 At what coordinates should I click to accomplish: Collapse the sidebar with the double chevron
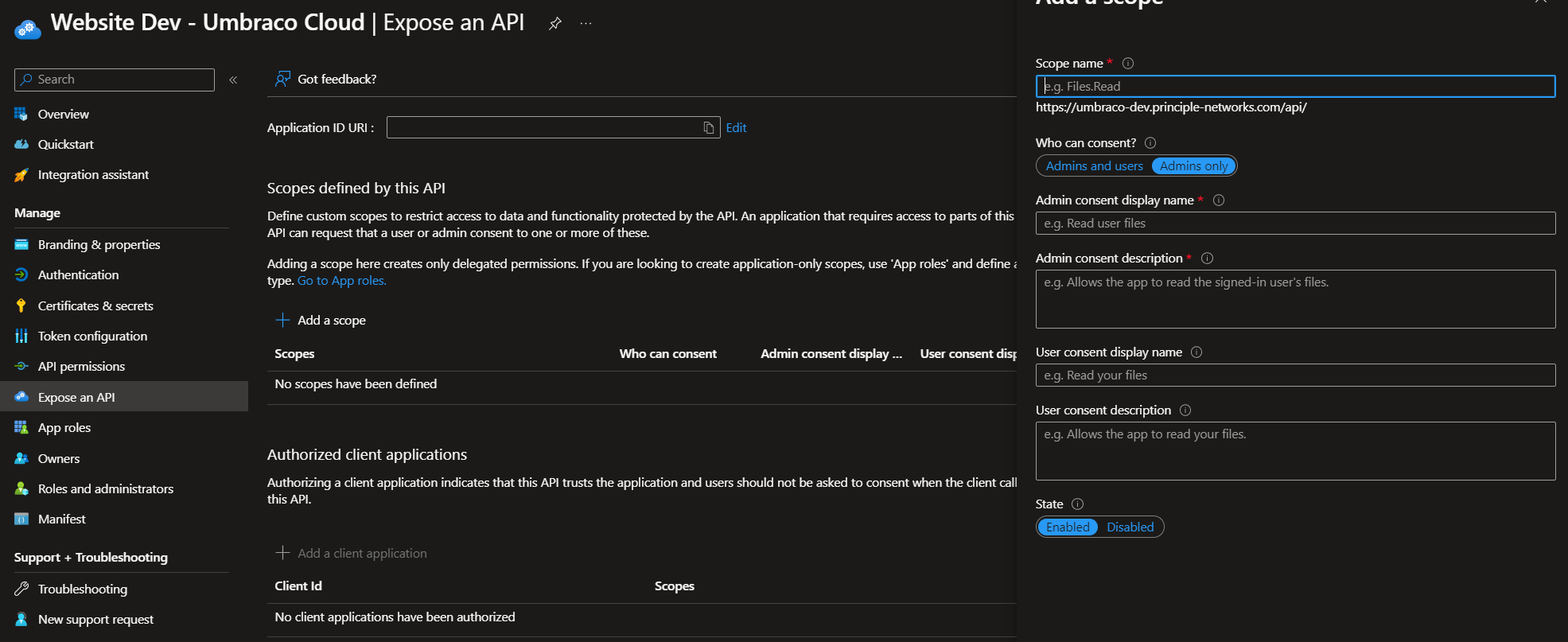tap(233, 80)
